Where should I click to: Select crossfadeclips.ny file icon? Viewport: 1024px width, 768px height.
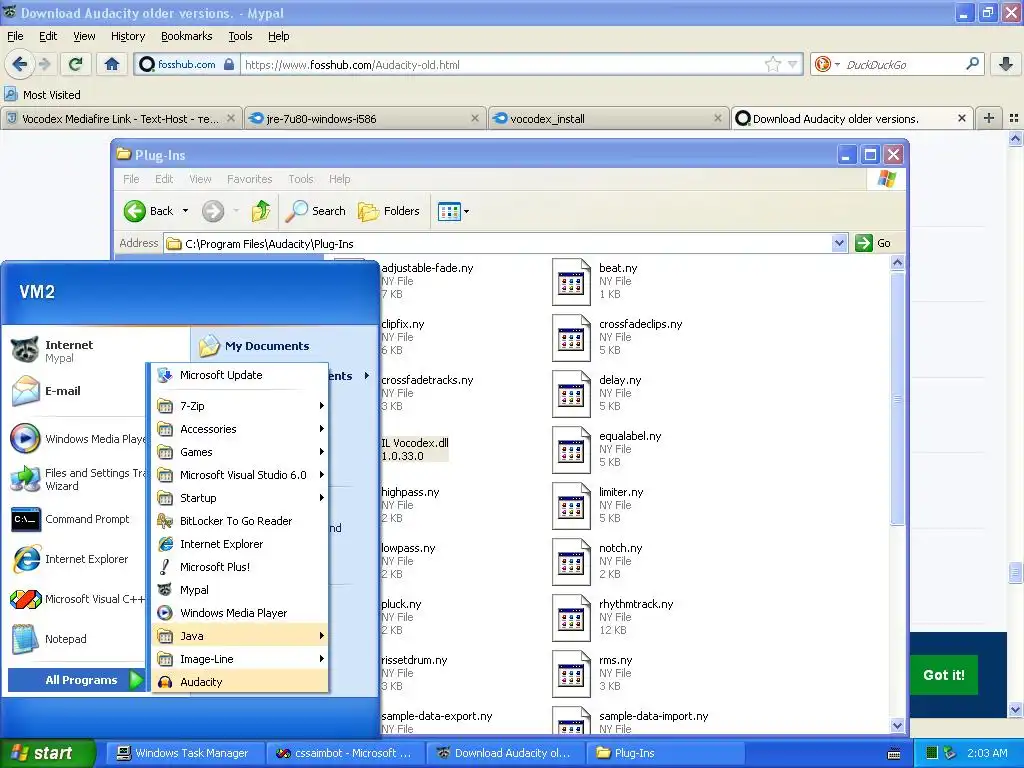571,338
